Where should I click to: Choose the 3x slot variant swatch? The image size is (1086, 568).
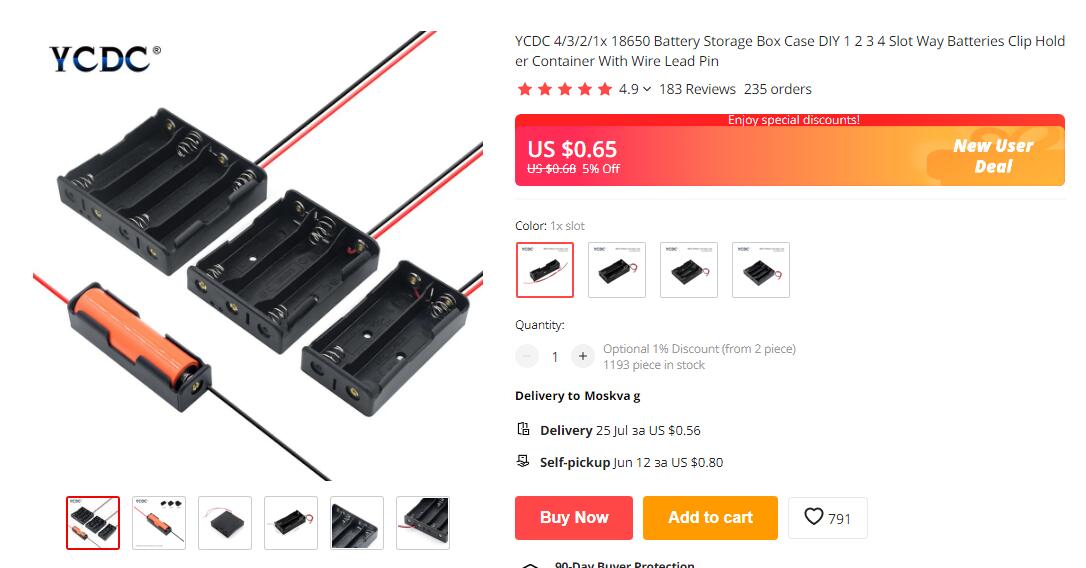tap(689, 269)
